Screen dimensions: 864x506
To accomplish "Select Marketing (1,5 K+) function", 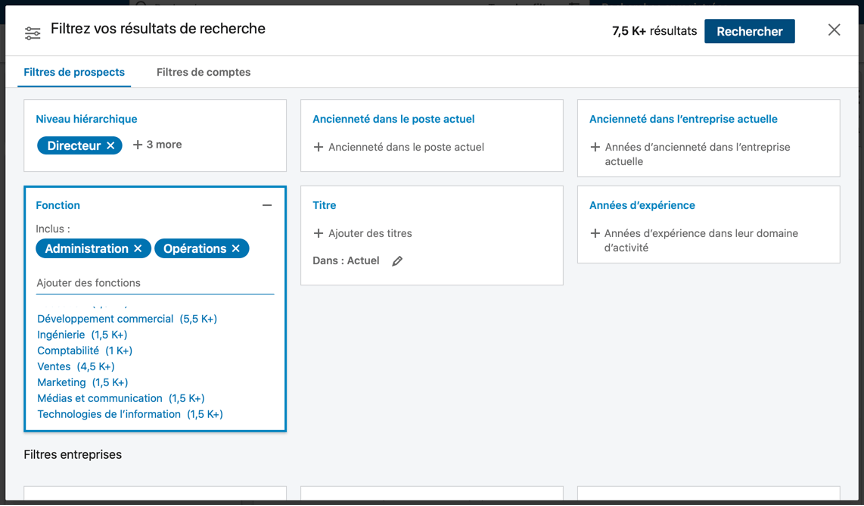I will tap(83, 383).
